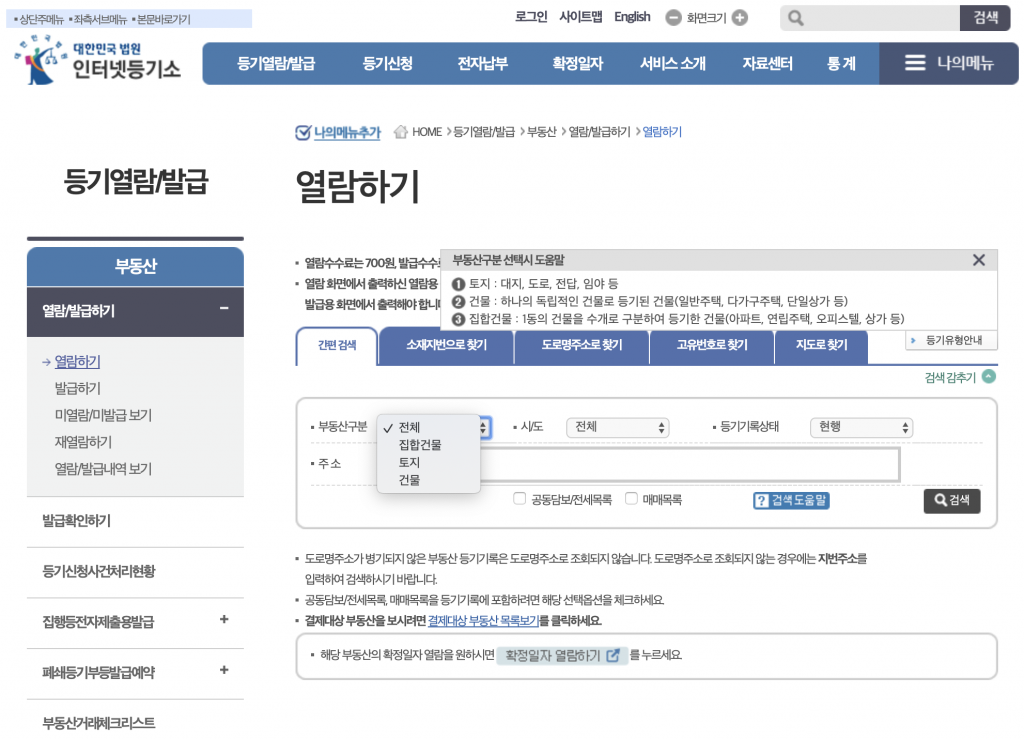This screenshot has height=739, width=1024.
Task: Click external link icon on 확정일자 열람하기
Action: coord(613,655)
